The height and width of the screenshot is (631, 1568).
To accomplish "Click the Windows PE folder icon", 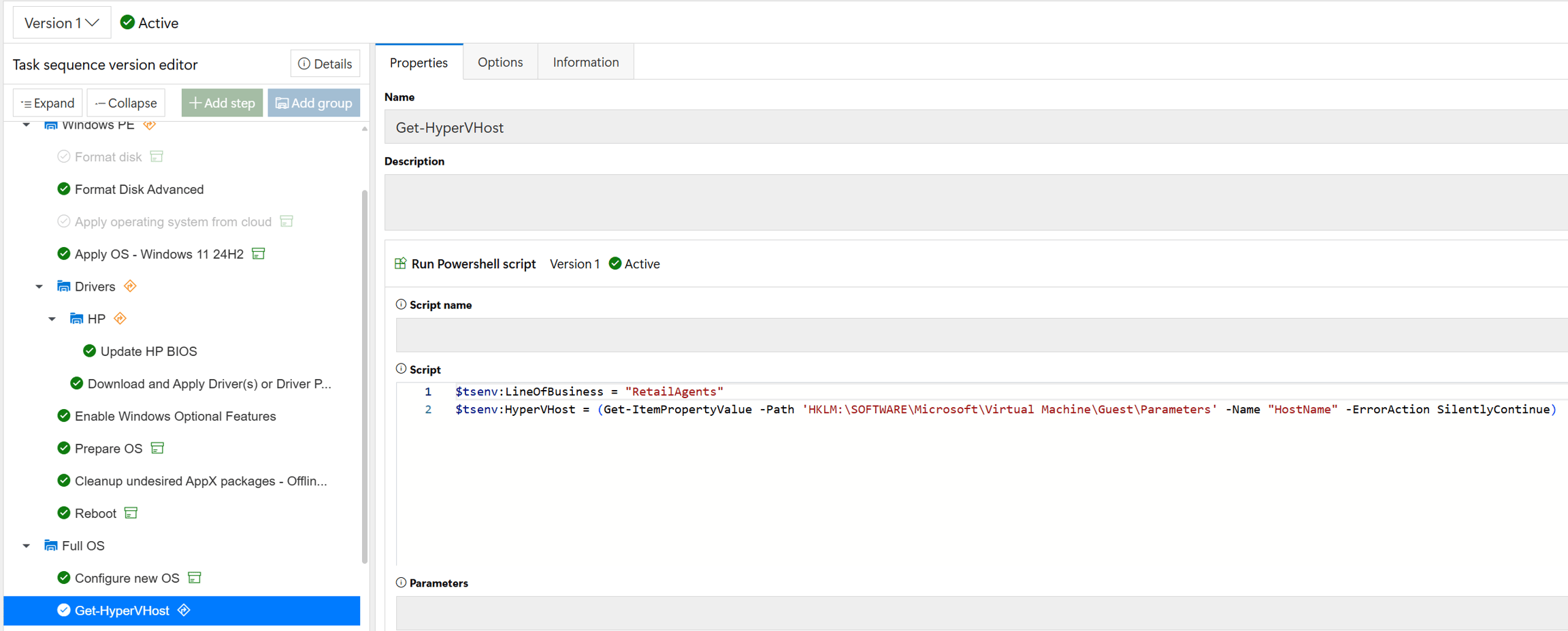I will click(x=51, y=125).
